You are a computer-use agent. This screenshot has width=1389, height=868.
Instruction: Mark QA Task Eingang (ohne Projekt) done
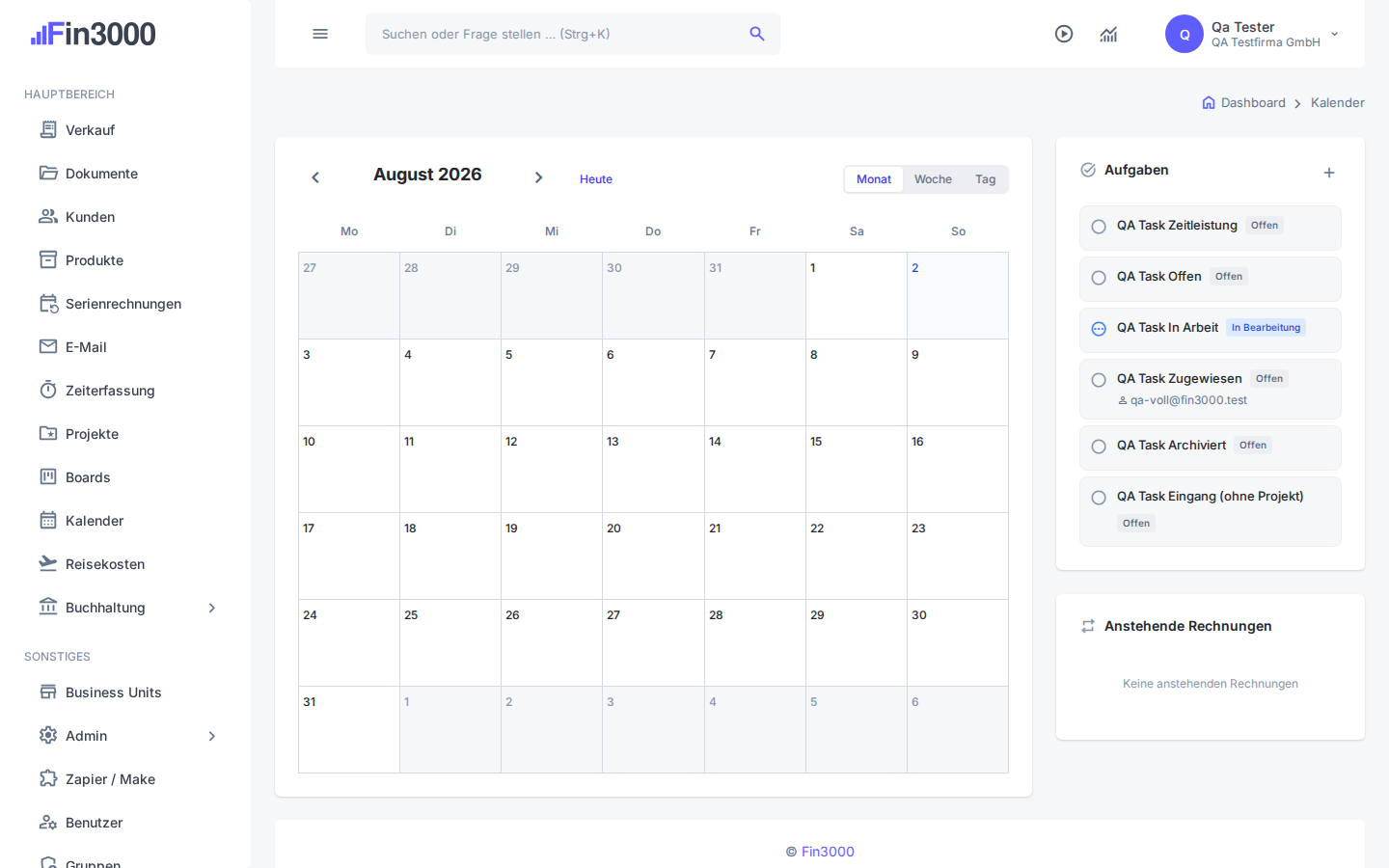pos(1099,498)
